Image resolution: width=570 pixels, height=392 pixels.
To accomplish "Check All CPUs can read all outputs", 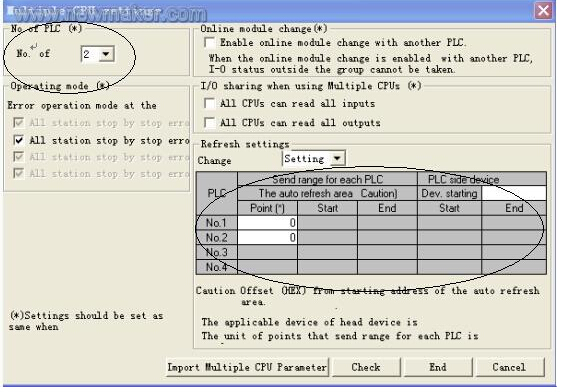I will point(210,123).
